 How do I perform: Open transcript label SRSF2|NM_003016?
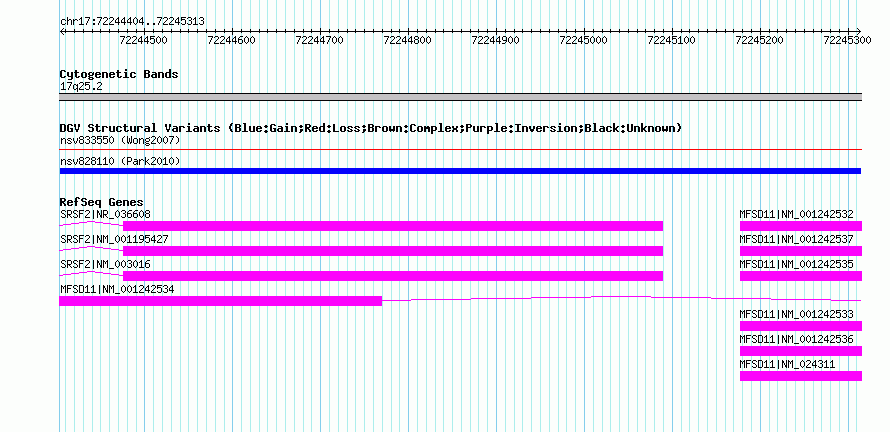[x=106, y=265]
